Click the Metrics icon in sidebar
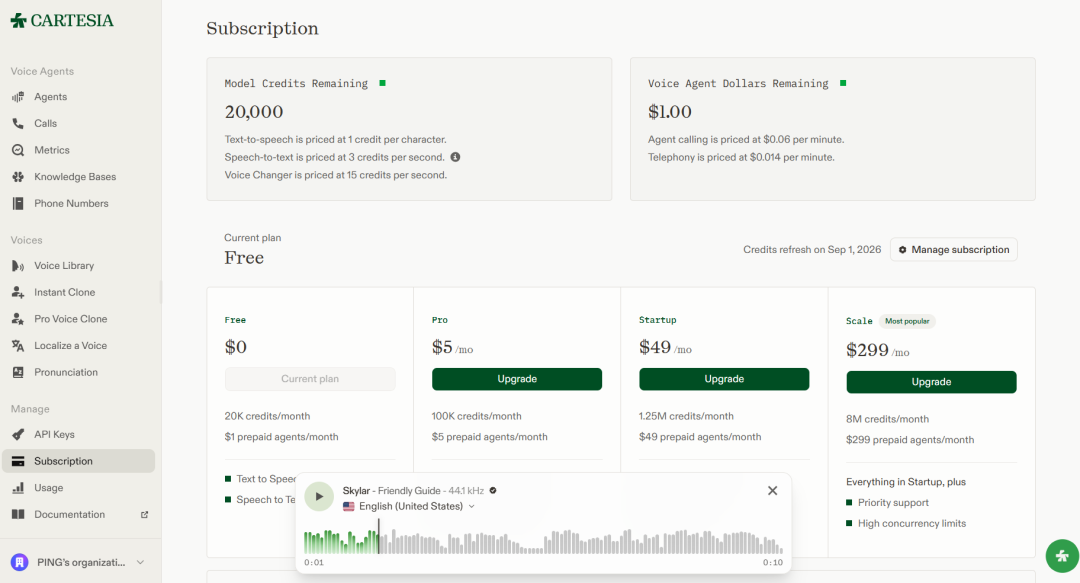The image size is (1080, 583). point(18,150)
